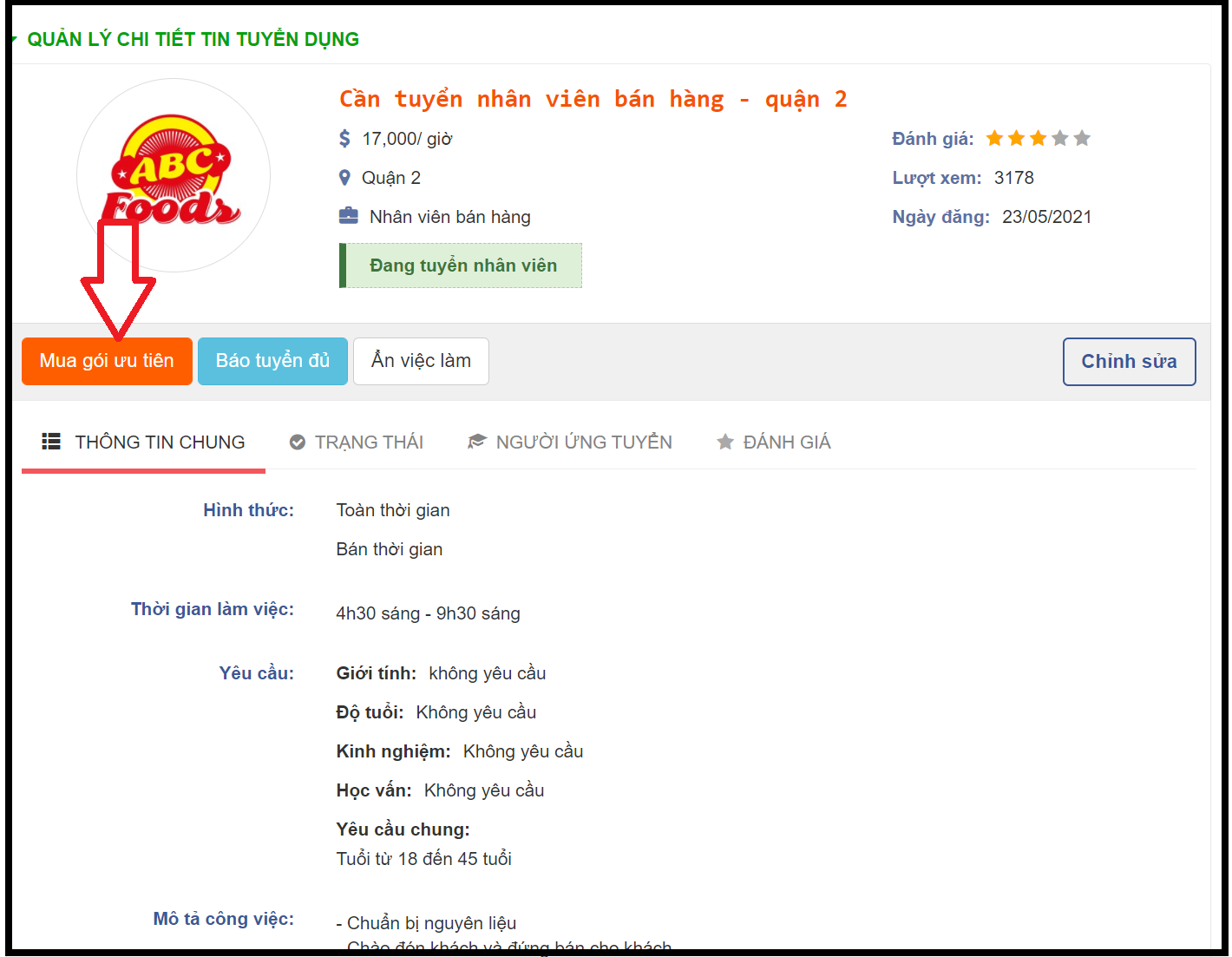Screen dimensions: 1232x957
Task: Click the fifth gray rating star
Action: tap(1081, 138)
